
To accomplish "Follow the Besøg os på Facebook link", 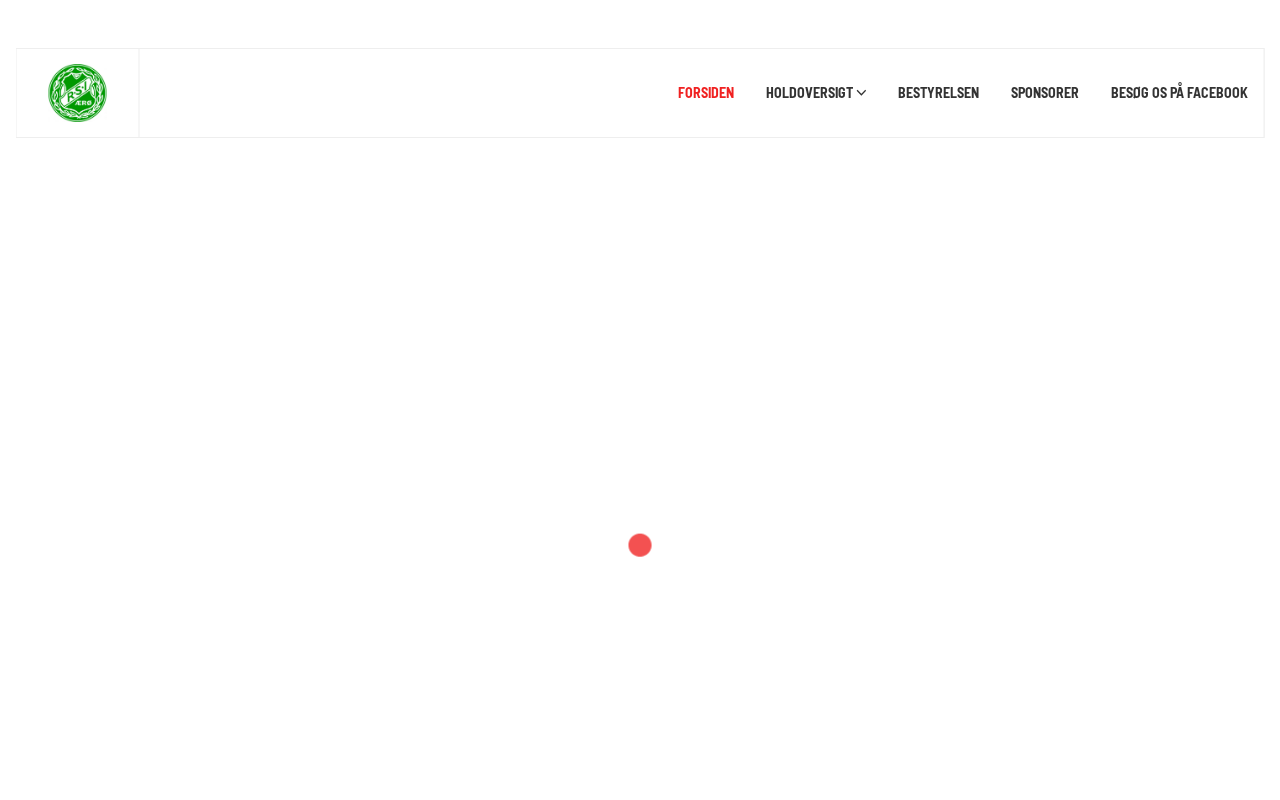I will click(1179, 93).
